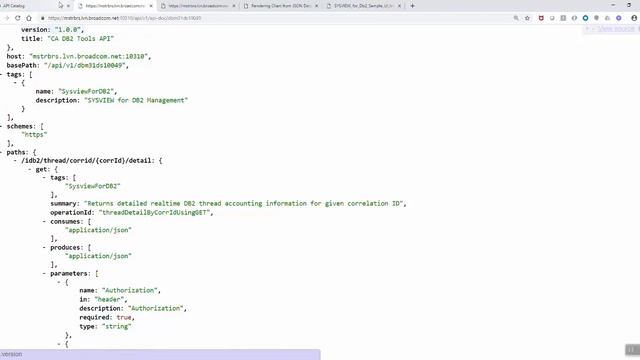
Task: Click the "SysviewForDB2" value in get tags
Action: click(93, 186)
